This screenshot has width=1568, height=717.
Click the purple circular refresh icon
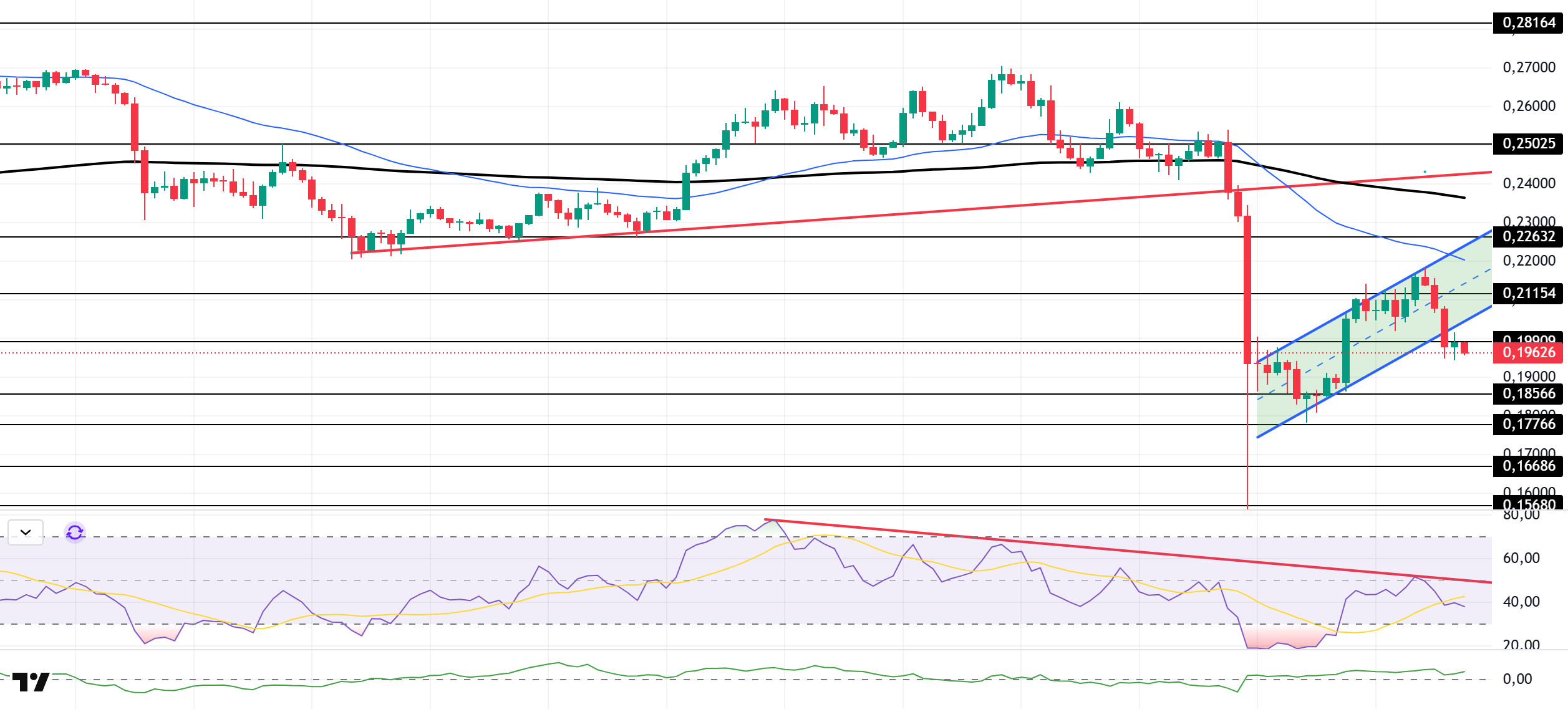coord(75,532)
